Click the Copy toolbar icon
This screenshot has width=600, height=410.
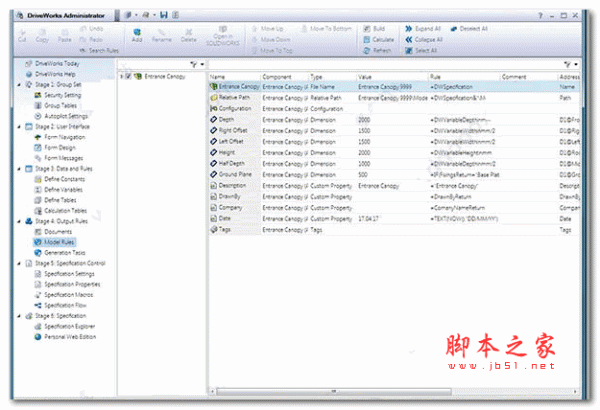point(42,35)
